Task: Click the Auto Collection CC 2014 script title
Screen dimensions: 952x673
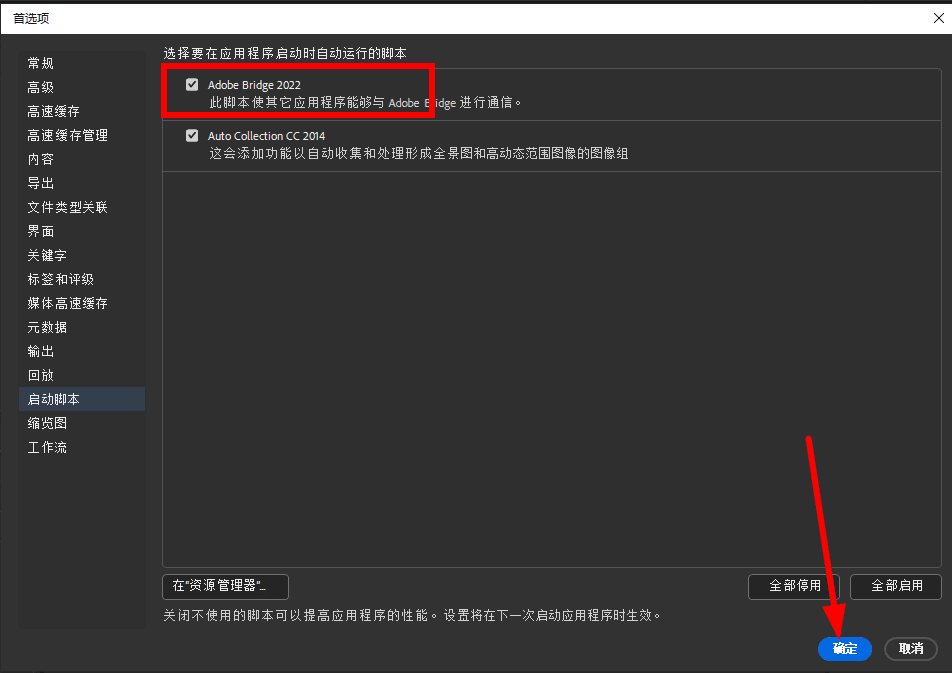Action: point(267,136)
